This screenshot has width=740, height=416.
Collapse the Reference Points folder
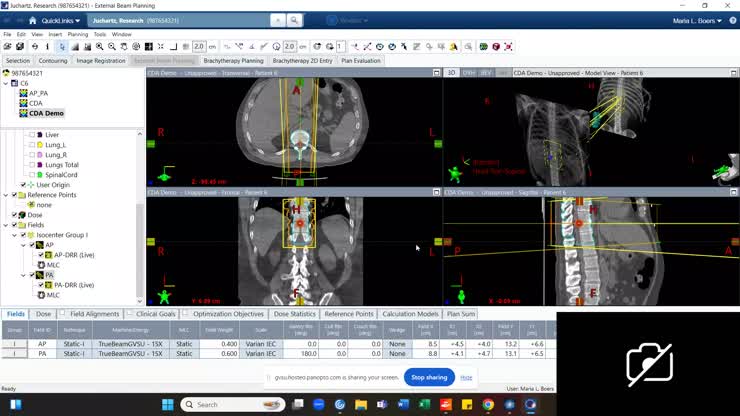tap(6, 195)
